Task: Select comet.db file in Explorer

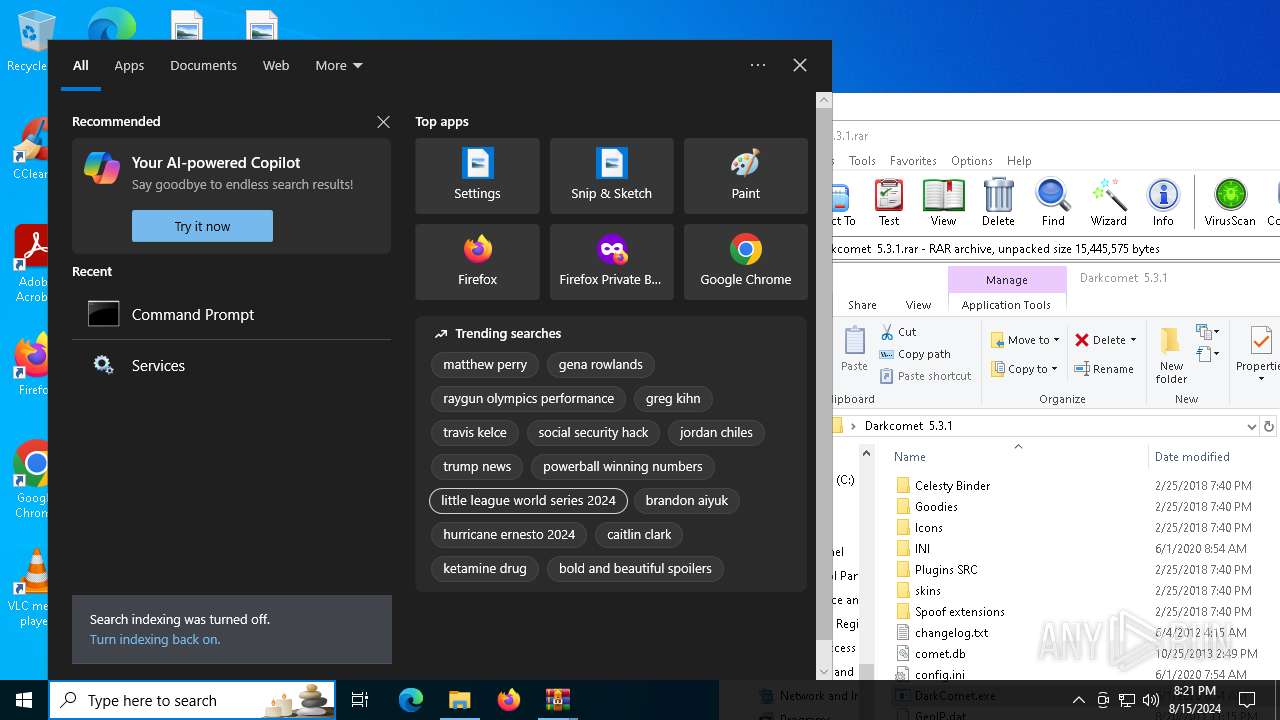Action: 939,653
